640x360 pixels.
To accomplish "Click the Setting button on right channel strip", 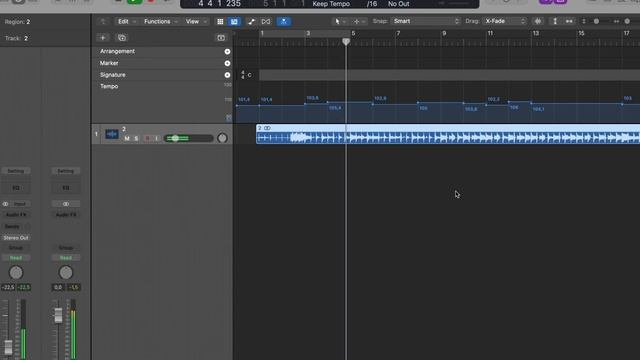I will pos(66,171).
